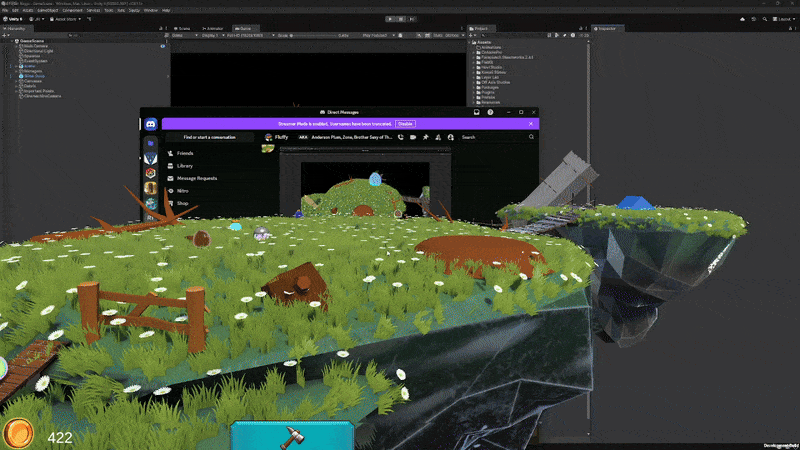This screenshot has width=800, height=450.
Task: Expand the Fantasy Skybox folder in Assets
Action: coord(474,58)
